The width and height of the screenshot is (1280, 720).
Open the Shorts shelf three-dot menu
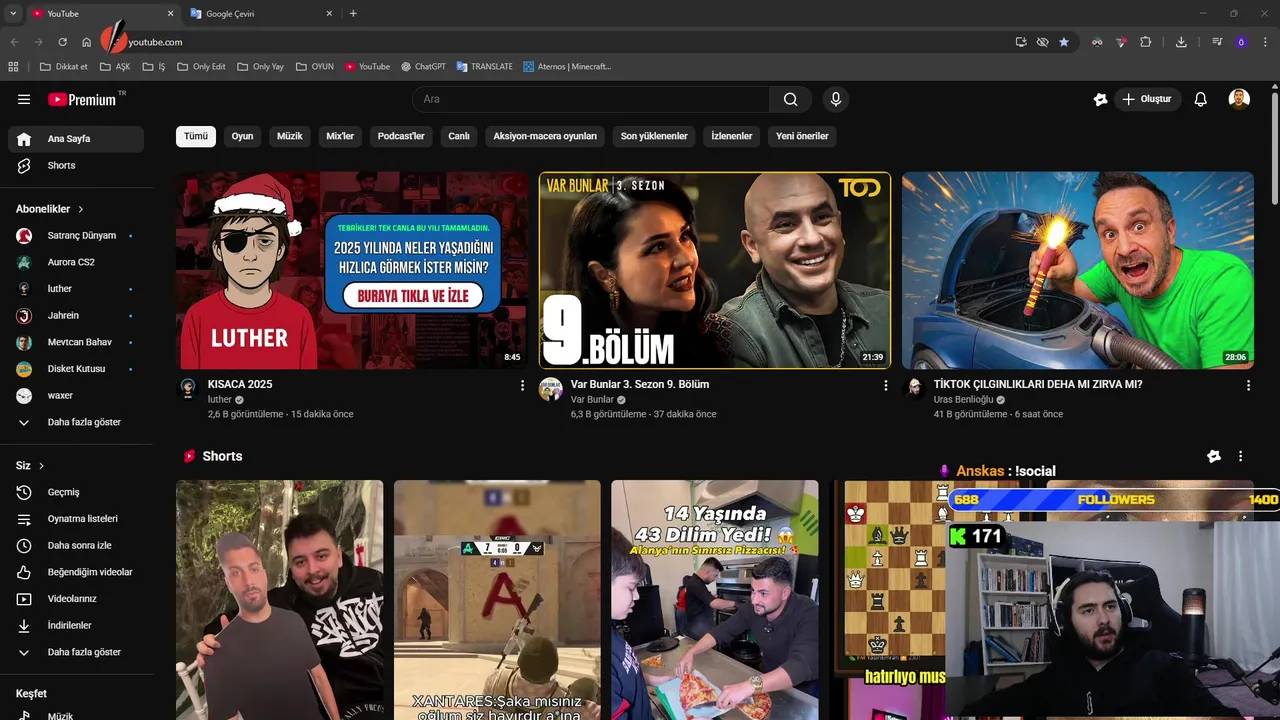(x=1241, y=456)
